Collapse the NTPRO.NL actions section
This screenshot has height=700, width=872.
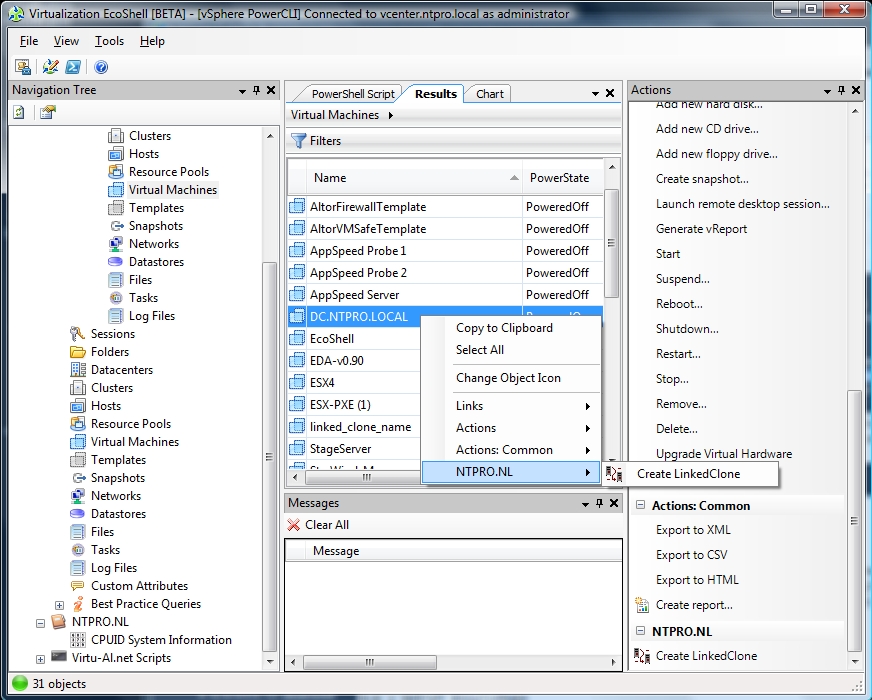(x=641, y=631)
